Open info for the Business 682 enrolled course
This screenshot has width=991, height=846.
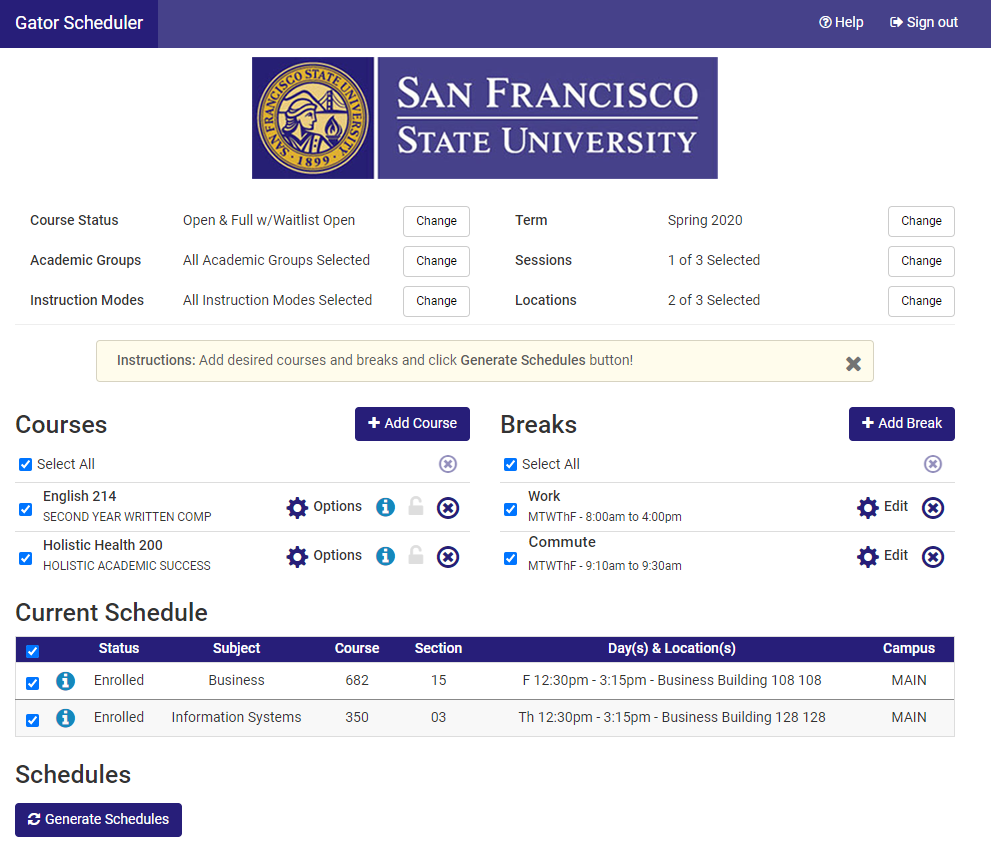click(66, 682)
